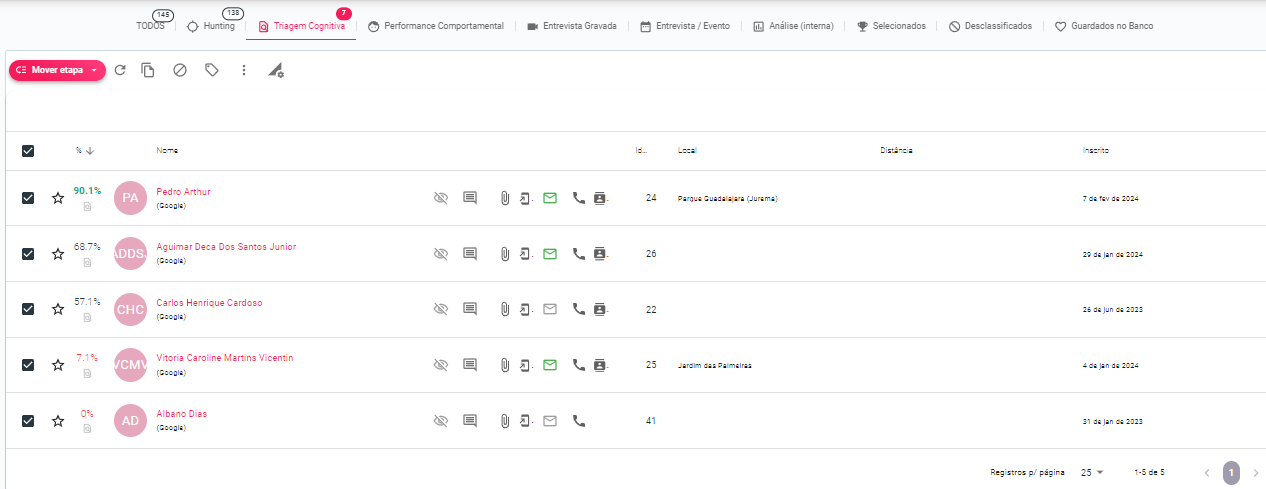Image resolution: width=1266 pixels, height=489 pixels.
Task: Click the green email icon for Aguimar Deca
Action: (x=549, y=254)
